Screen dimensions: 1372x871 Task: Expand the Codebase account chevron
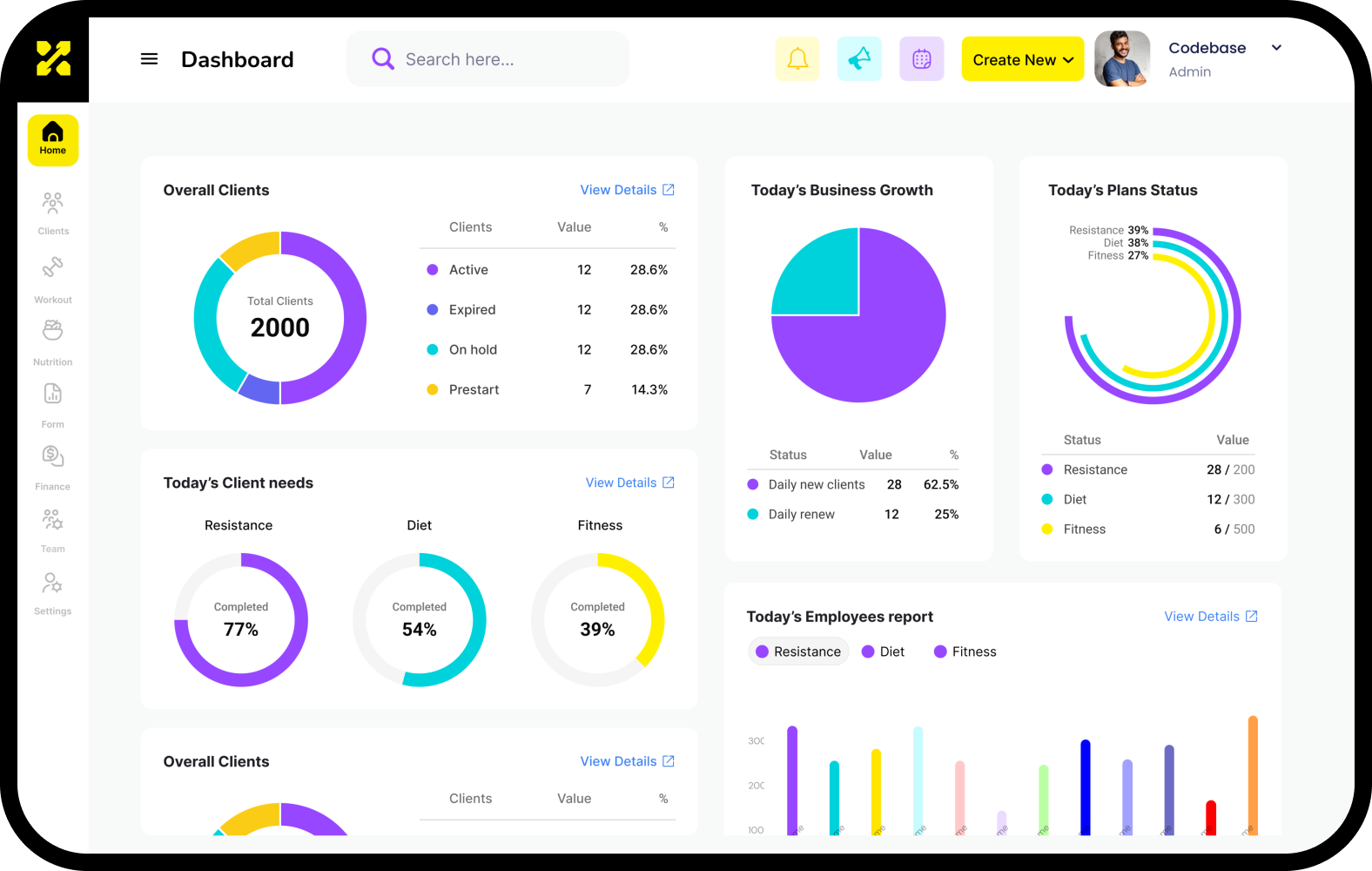click(1276, 48)
